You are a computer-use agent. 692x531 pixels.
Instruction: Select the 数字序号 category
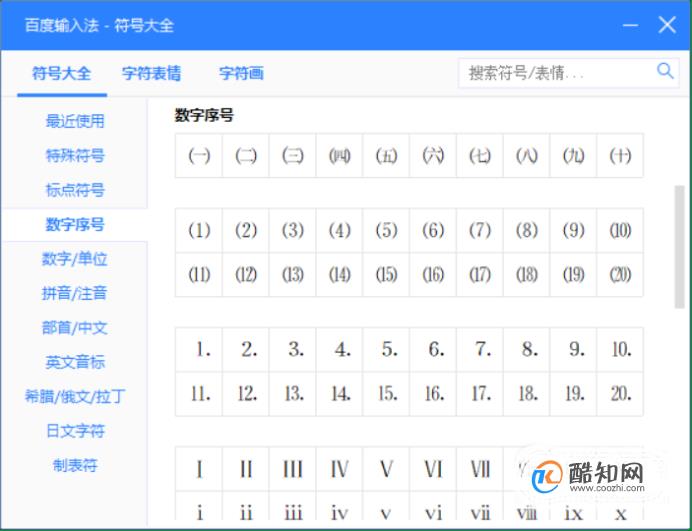click(75, 224)
